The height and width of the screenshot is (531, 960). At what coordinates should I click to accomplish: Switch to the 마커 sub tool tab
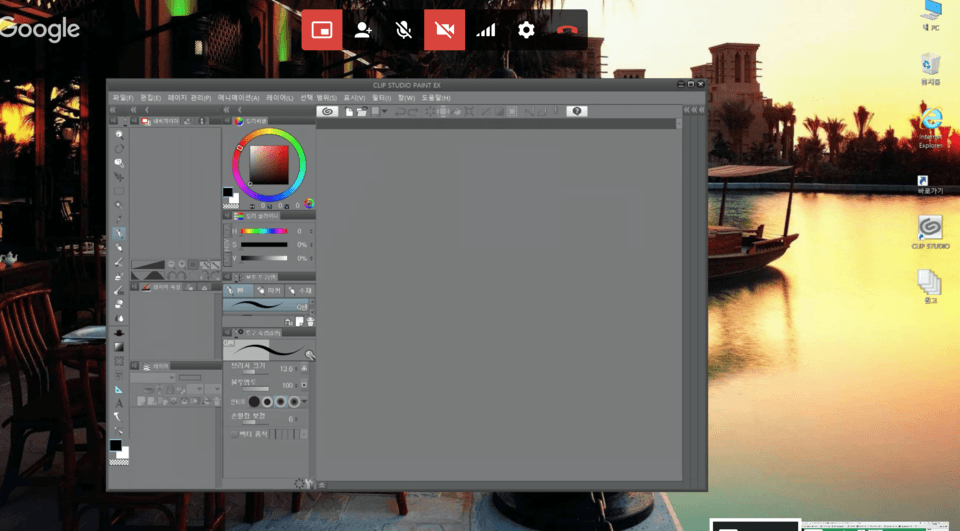tap(269, 290)
